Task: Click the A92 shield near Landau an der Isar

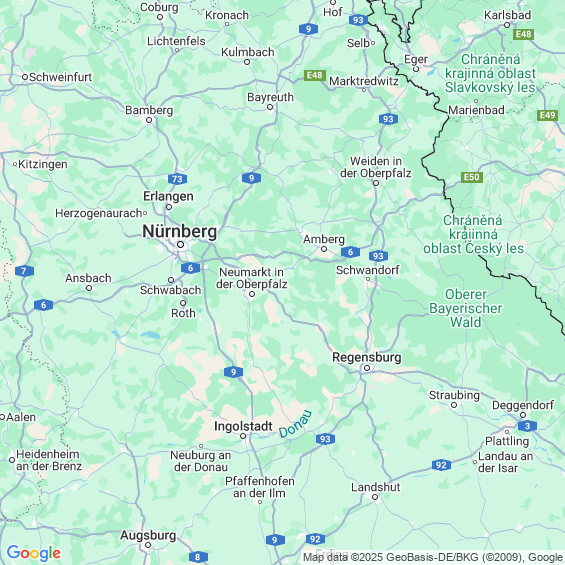Action: [441, 465]
